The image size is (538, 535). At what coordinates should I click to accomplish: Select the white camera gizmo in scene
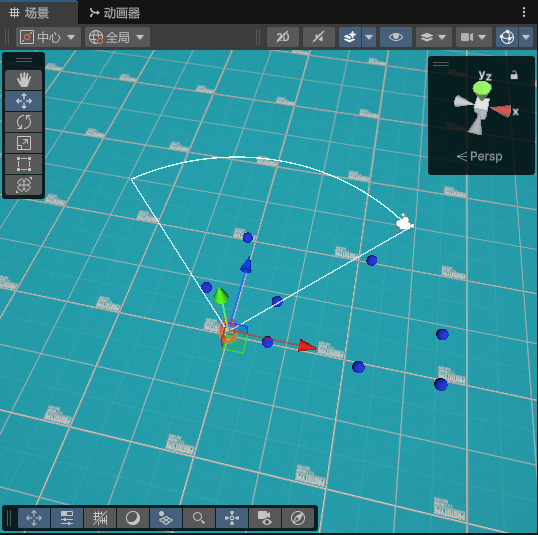click(x=405, y=223)
